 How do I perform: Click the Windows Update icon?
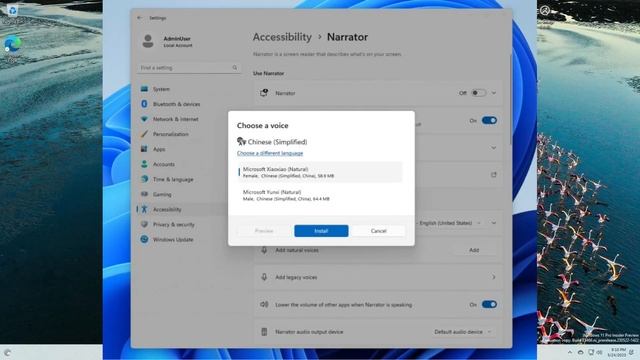click(x=144, y=239)
